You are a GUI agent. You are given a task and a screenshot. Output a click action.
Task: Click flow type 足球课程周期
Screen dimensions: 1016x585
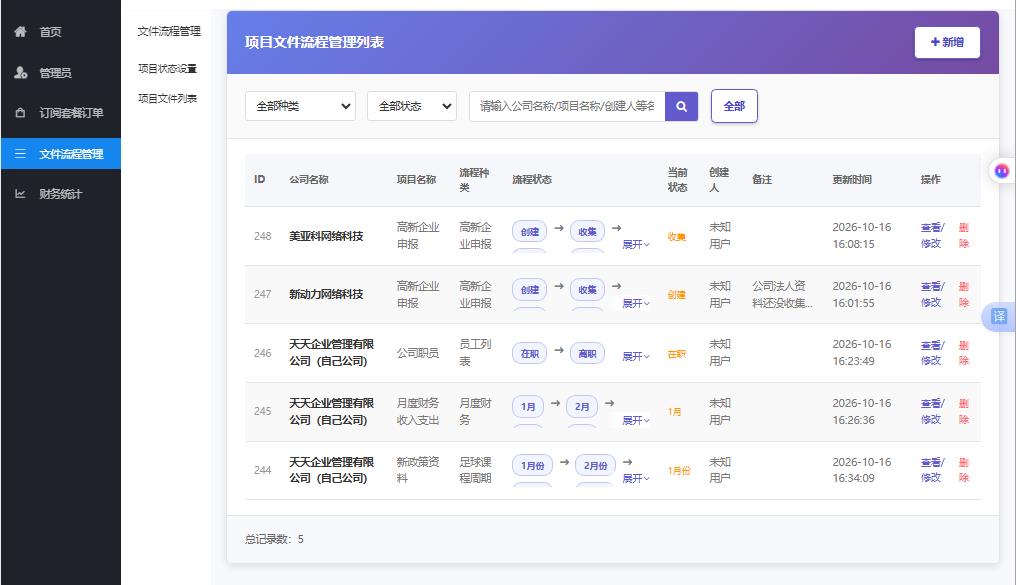point(476,470)
